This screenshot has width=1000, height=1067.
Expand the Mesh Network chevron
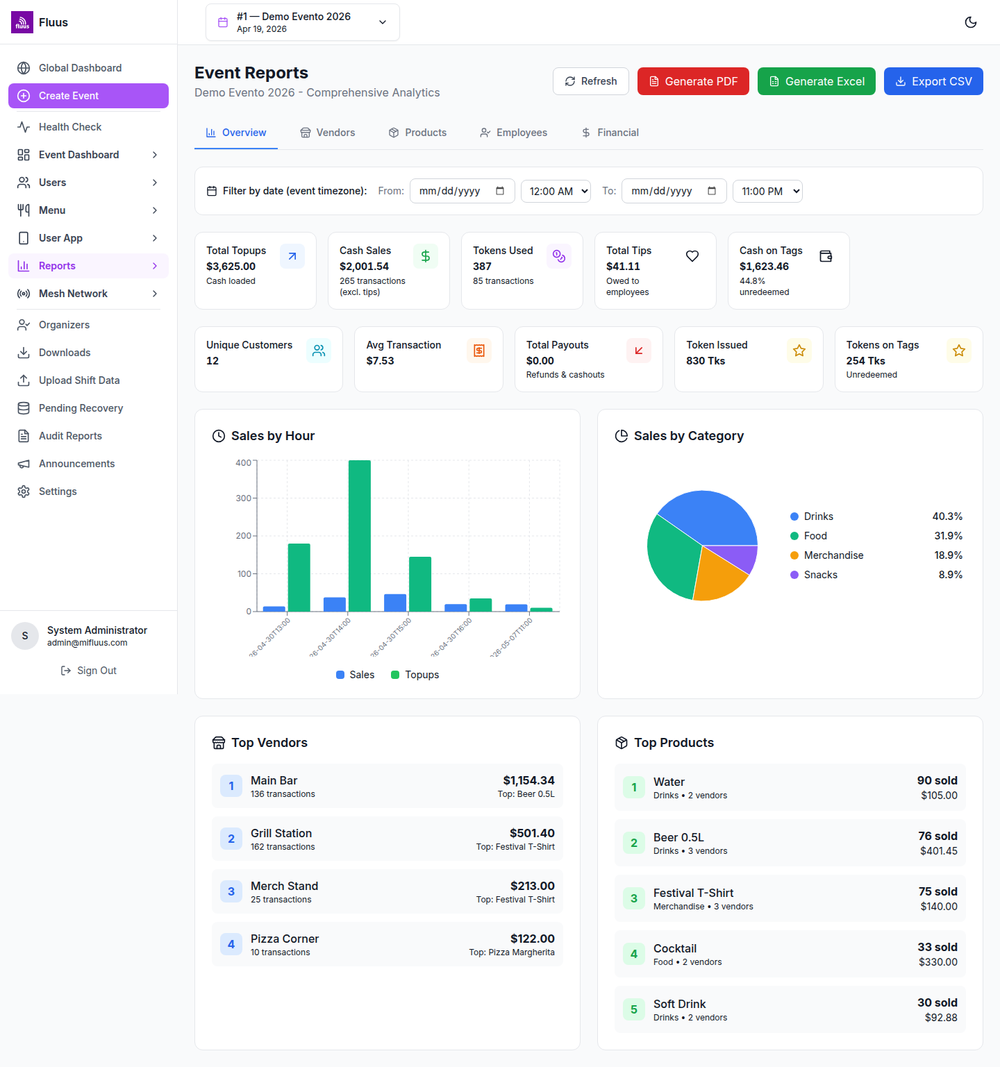click(155, 294)
